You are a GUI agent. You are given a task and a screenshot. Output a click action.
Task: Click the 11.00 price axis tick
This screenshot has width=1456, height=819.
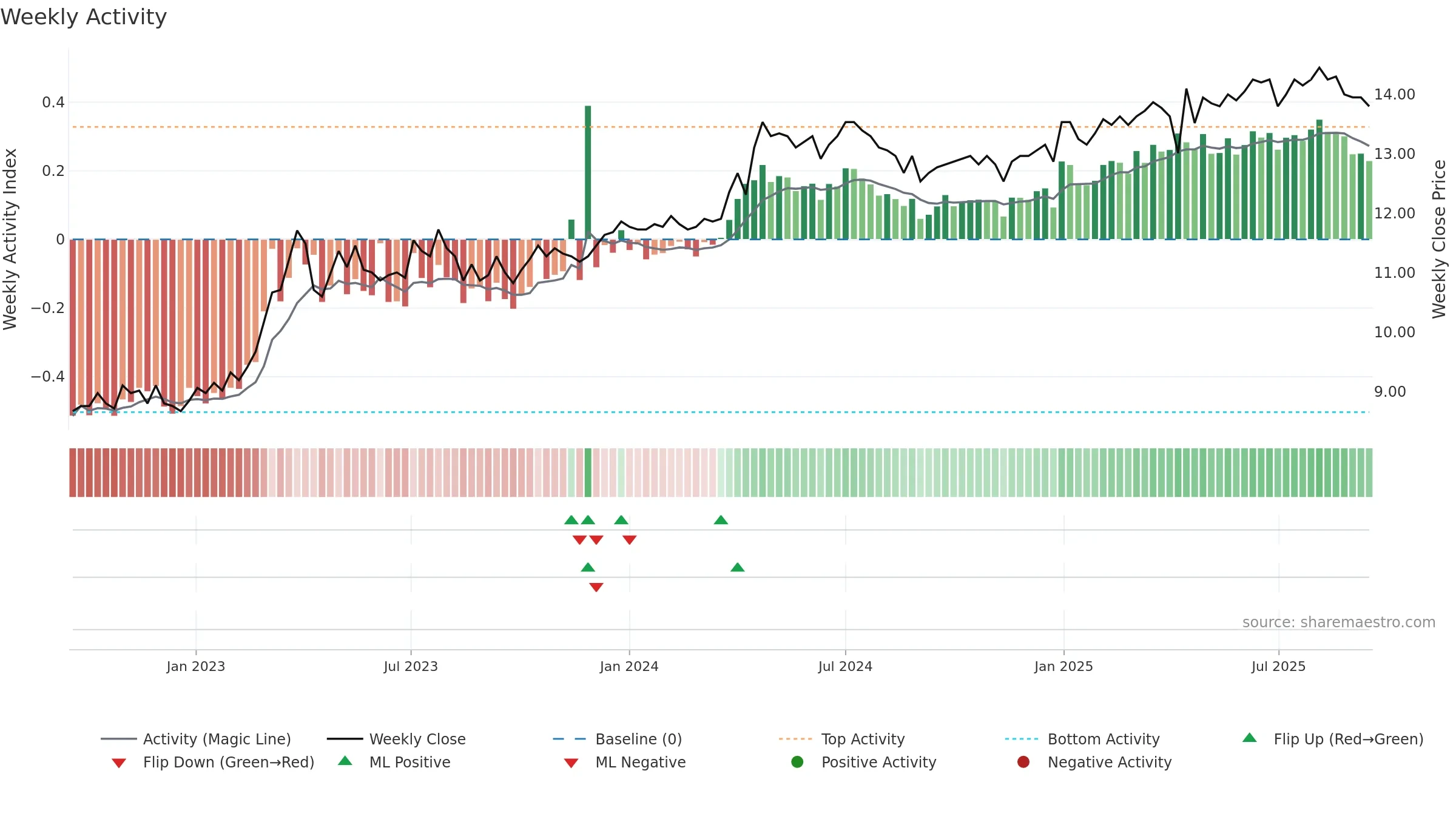(1394, 273)
